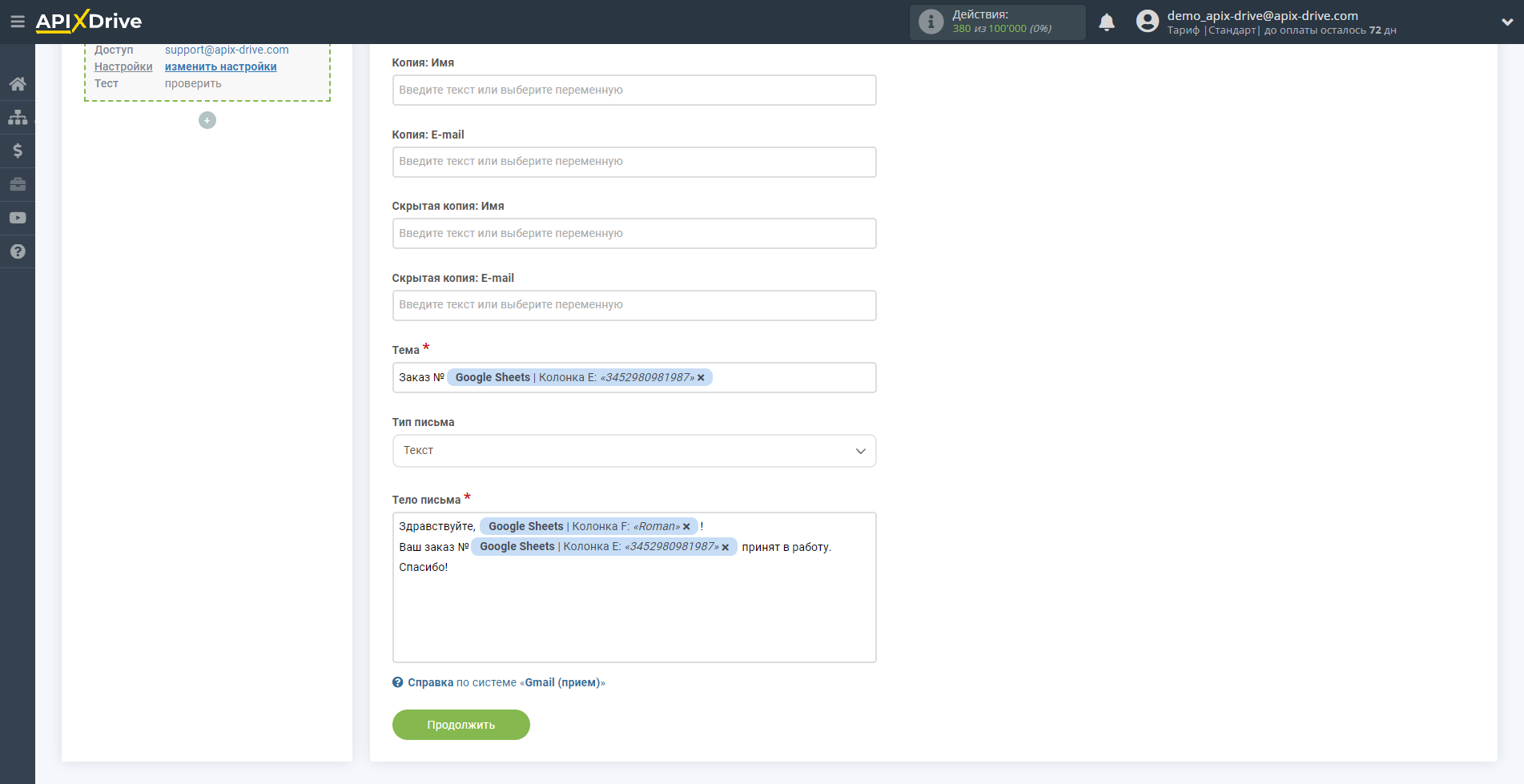
Task: Open the notifications bell
Action: coord(1107,22)
